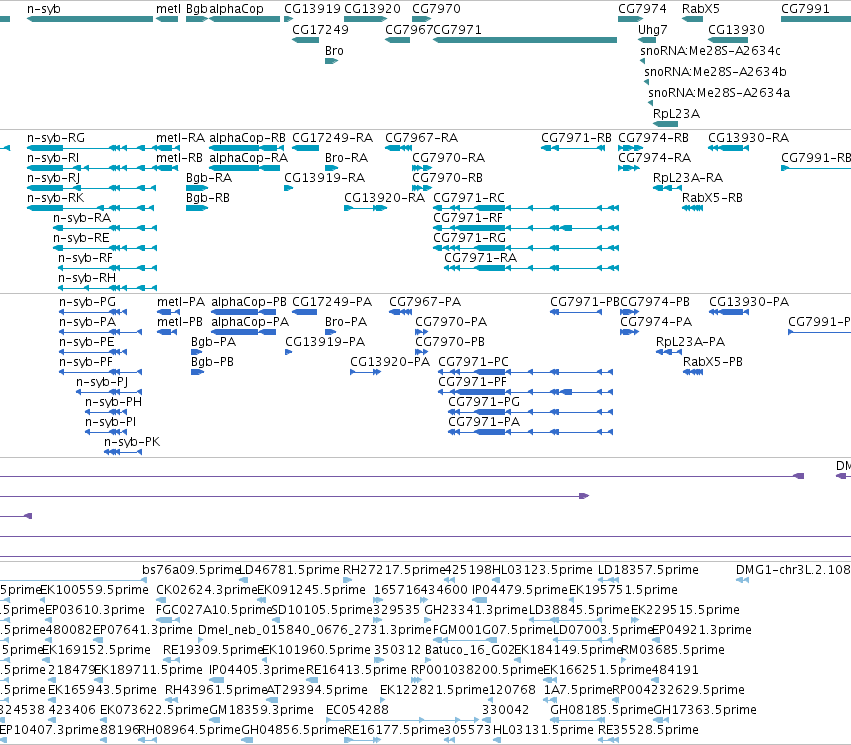Click EST label bs76a09.5prime
851x745 pixels.
click(x=191, y=570)
